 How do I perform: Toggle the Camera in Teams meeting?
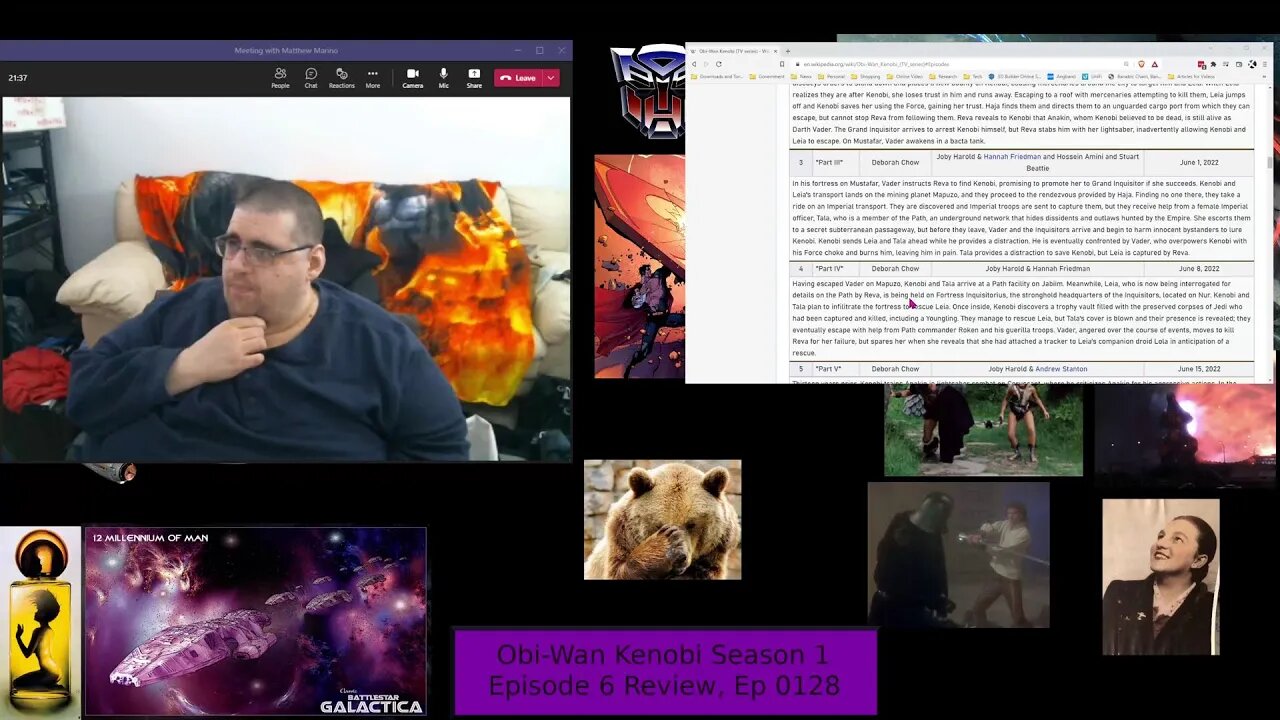412,78
